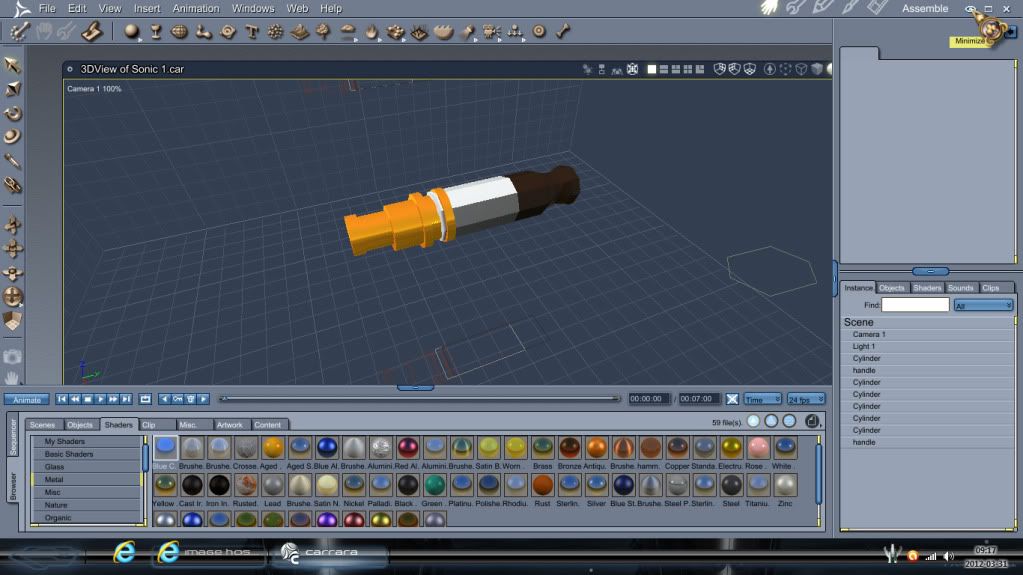
Task: Collapse the right panel side handle
Action: click(835, 279)
